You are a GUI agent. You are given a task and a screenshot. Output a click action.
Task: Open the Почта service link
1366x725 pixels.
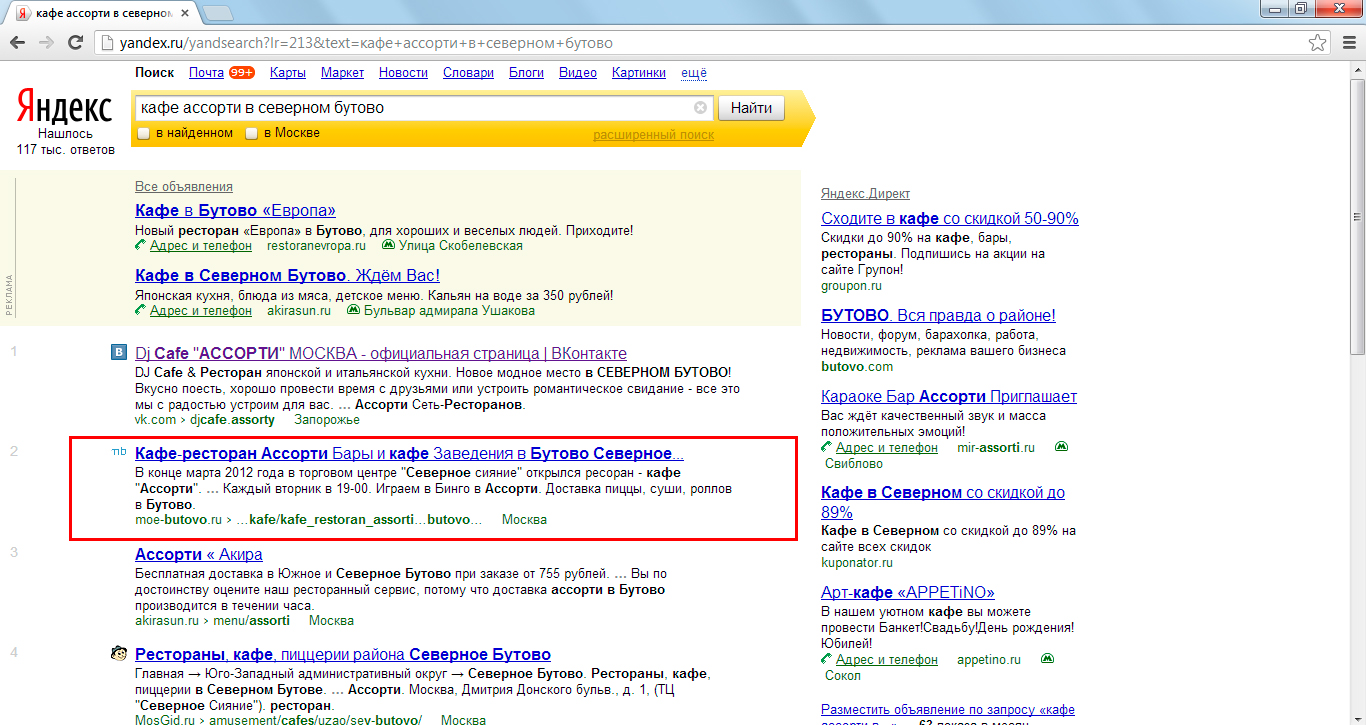coord(206,73)
